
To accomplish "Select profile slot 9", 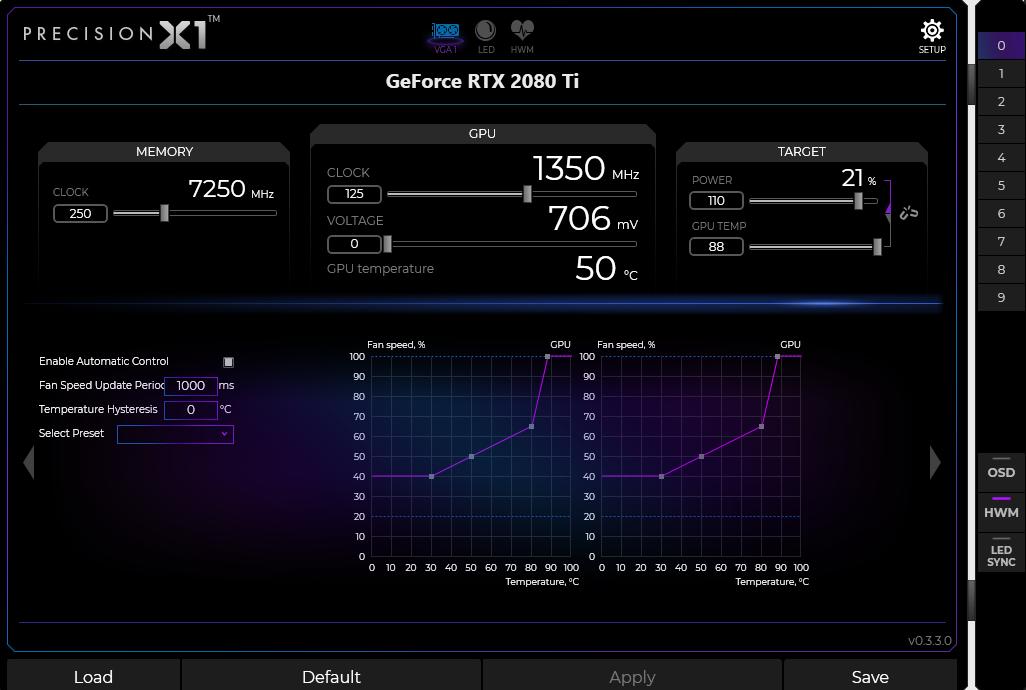I will [1001, 298].
